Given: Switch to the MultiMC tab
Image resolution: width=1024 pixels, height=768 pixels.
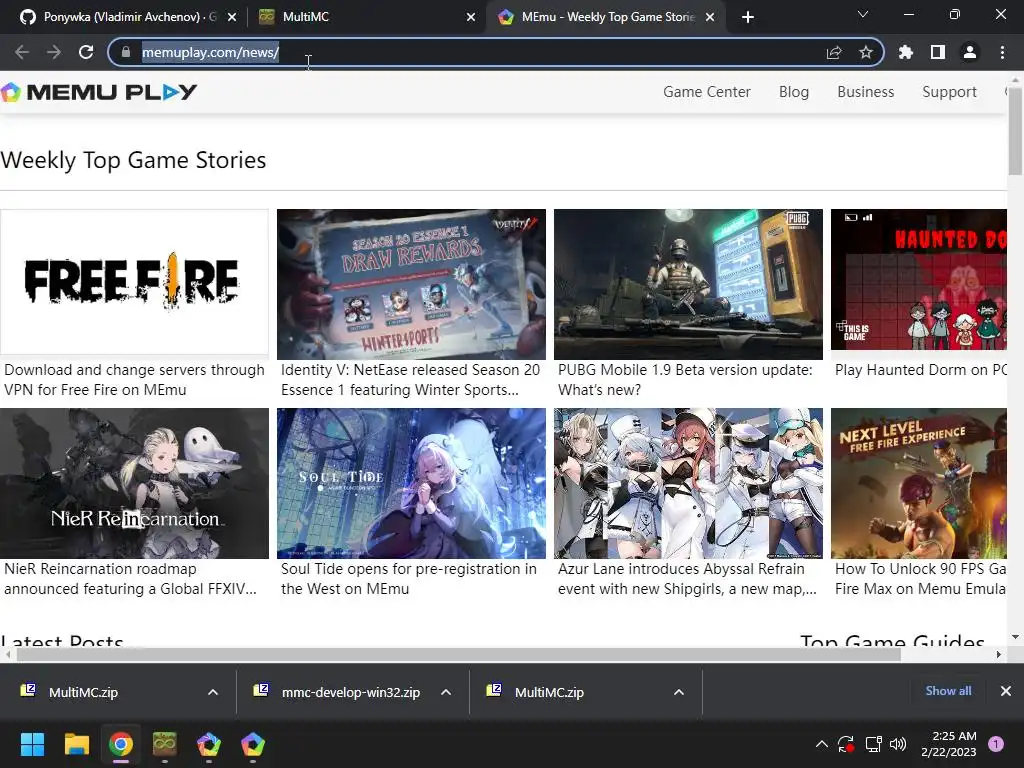Looking at the screenshot, I should (366, 17).
